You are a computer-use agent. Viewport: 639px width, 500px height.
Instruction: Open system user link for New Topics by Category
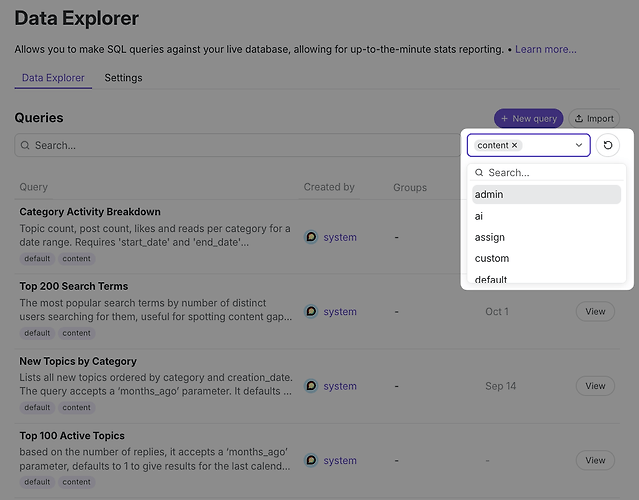[x=340, y=386]
